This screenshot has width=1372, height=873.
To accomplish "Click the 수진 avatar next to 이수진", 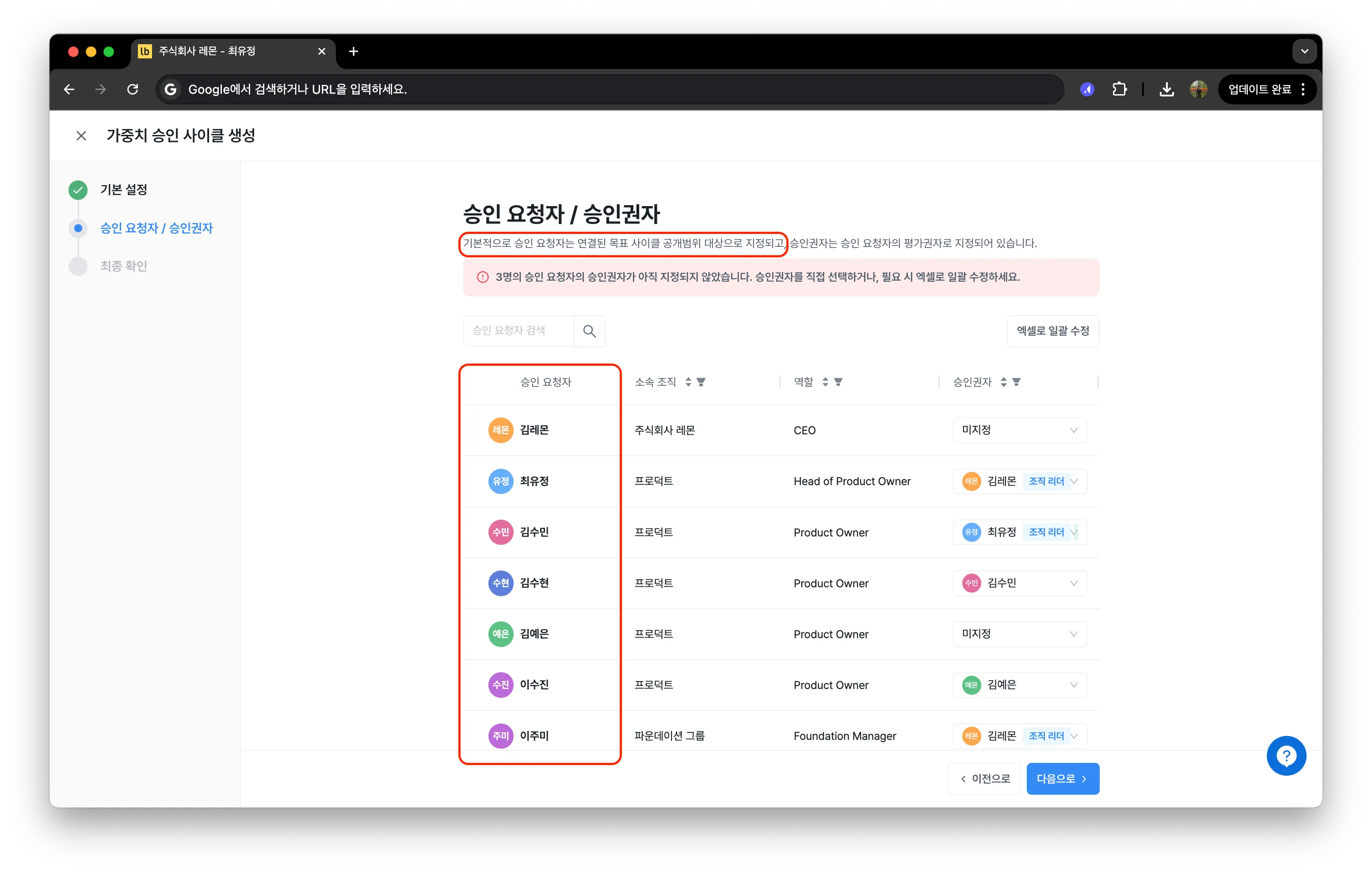I will click(500, 685).
